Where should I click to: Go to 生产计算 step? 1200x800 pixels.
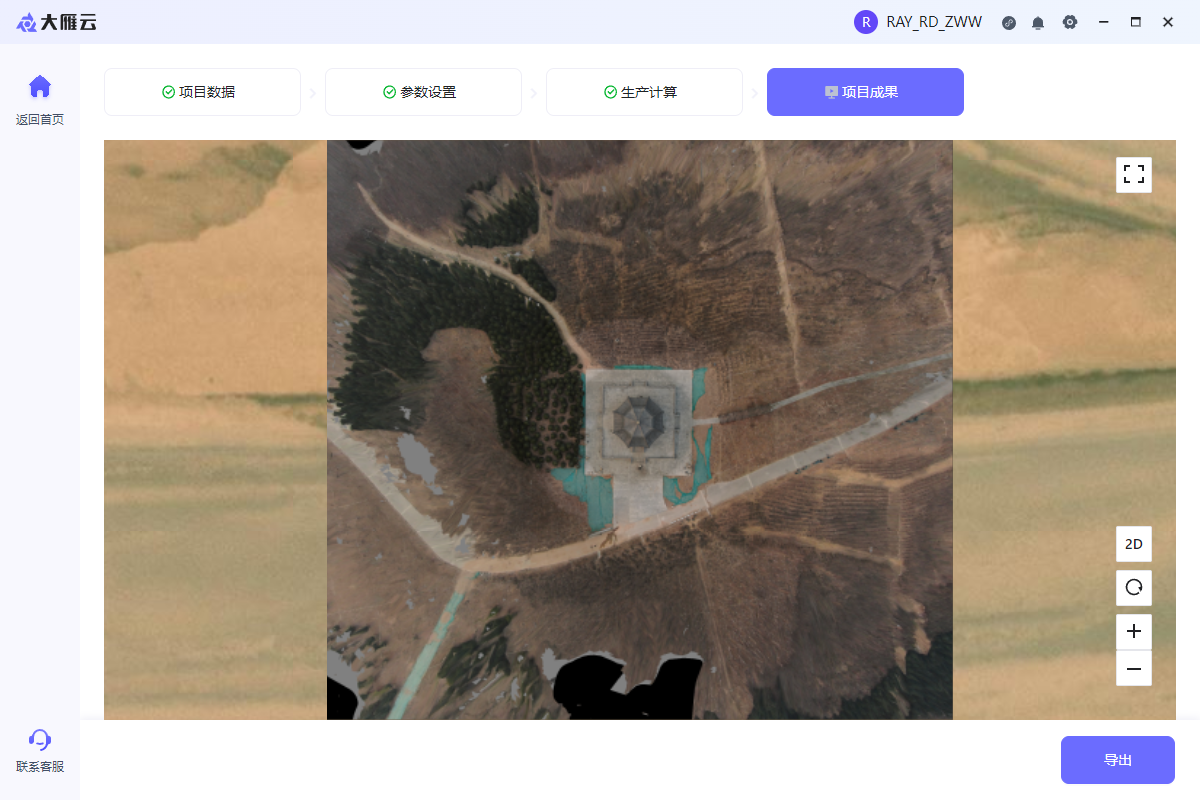point(644,92)
